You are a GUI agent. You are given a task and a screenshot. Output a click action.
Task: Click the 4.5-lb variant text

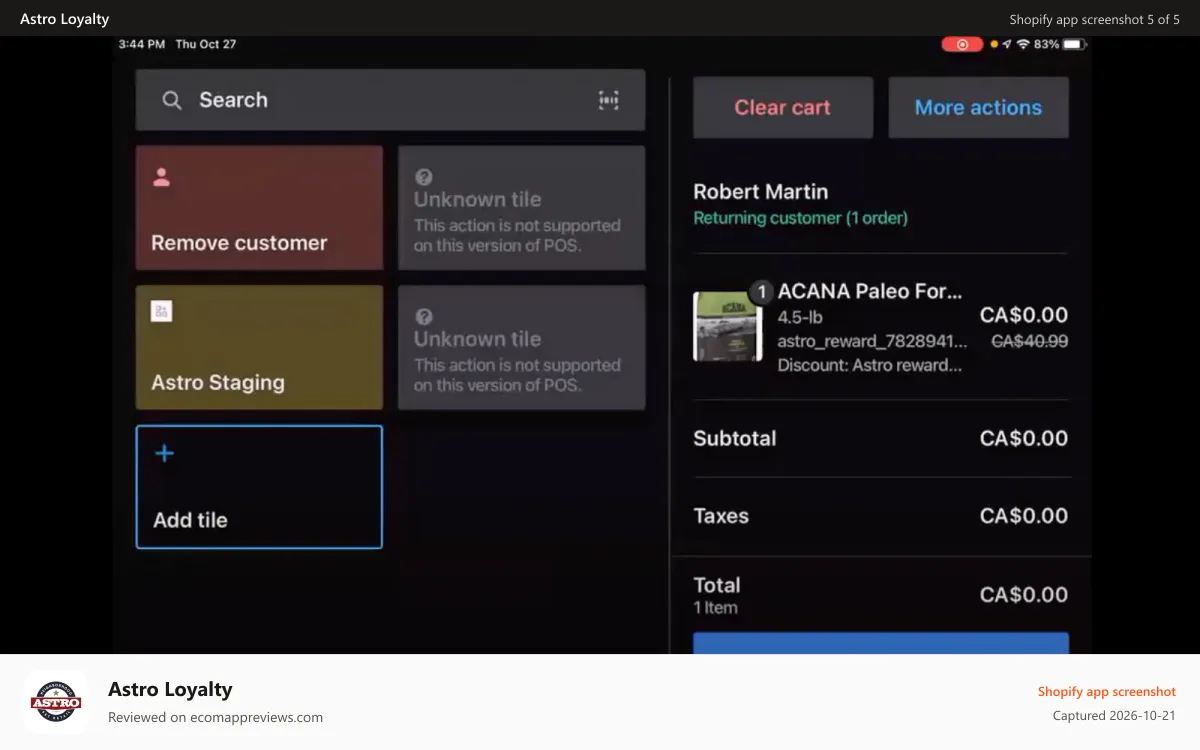coord(802,317)
